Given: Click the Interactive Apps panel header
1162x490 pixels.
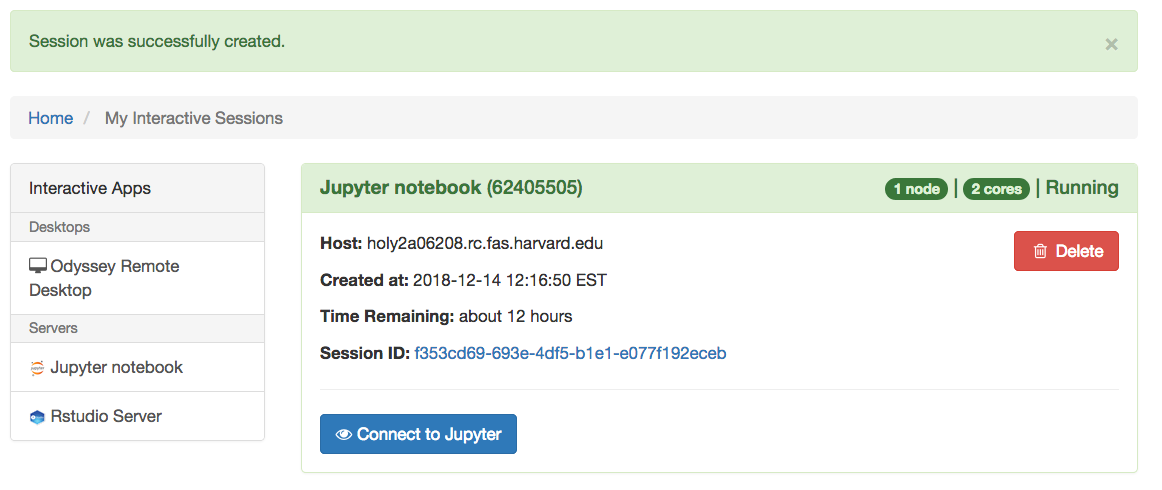Looking at the screenshot, I should coord(137,188).
